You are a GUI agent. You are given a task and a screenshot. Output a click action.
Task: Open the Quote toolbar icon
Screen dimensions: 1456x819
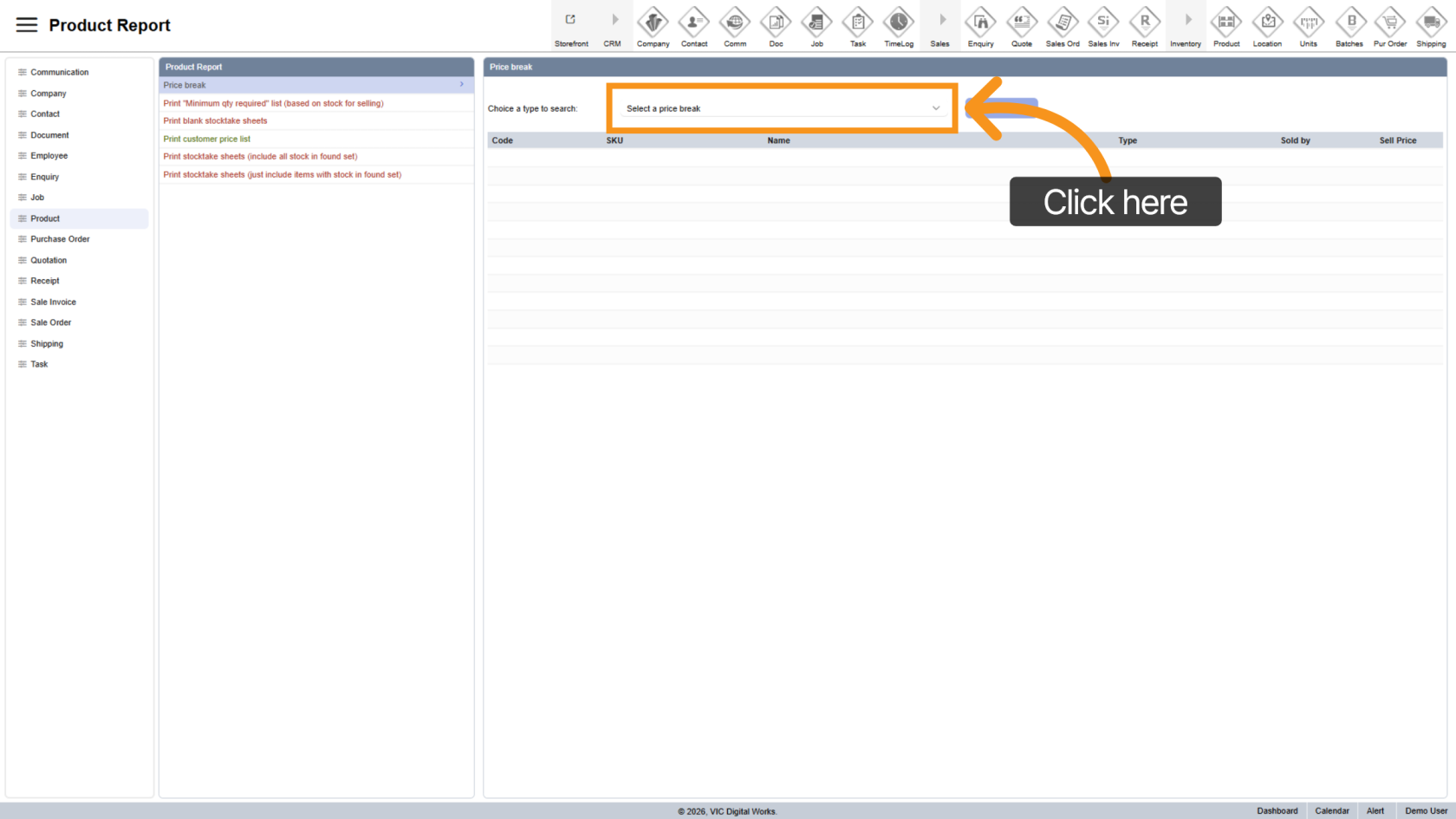(x=1021, y=22)
